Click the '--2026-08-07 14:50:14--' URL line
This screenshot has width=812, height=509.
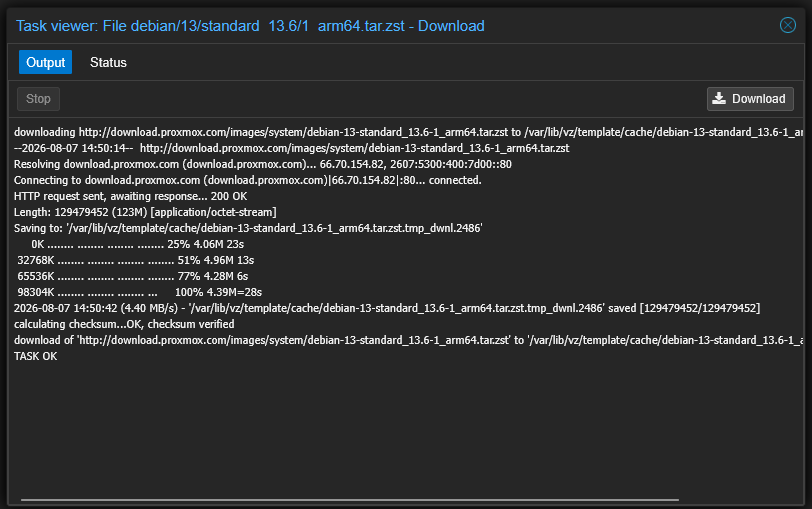[x=292, y=148]
